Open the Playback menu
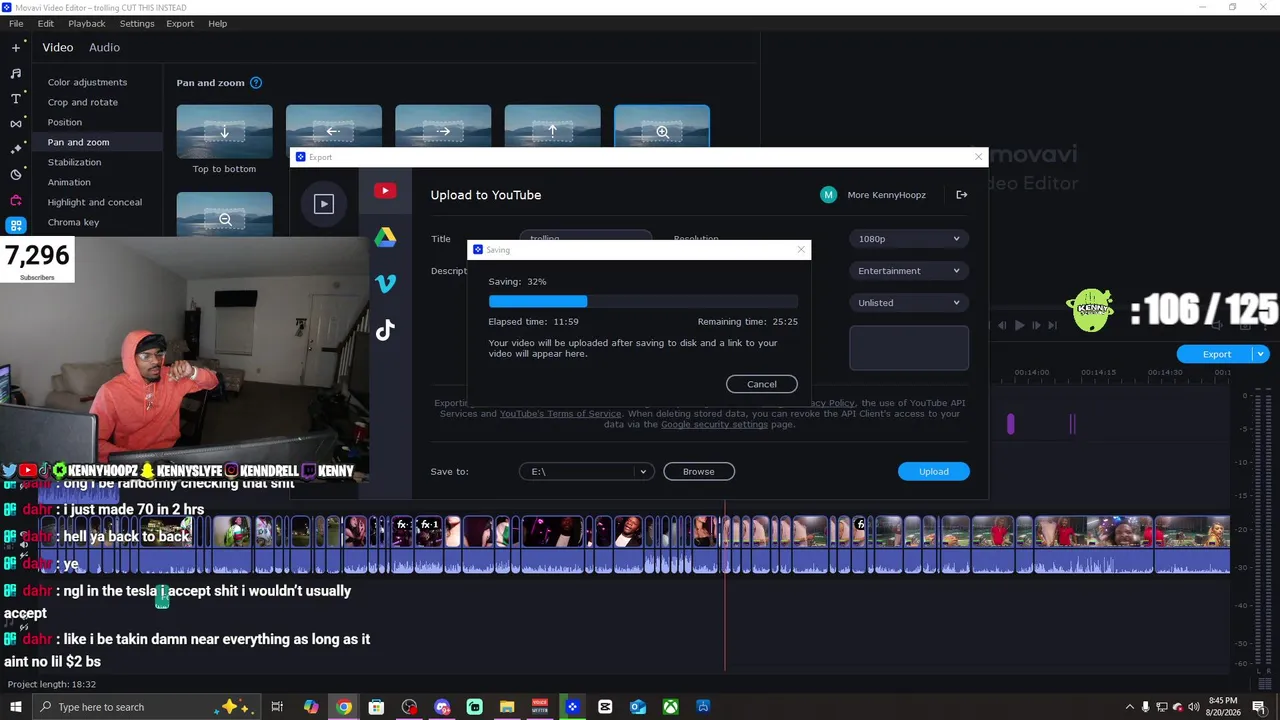 (87, 23)
